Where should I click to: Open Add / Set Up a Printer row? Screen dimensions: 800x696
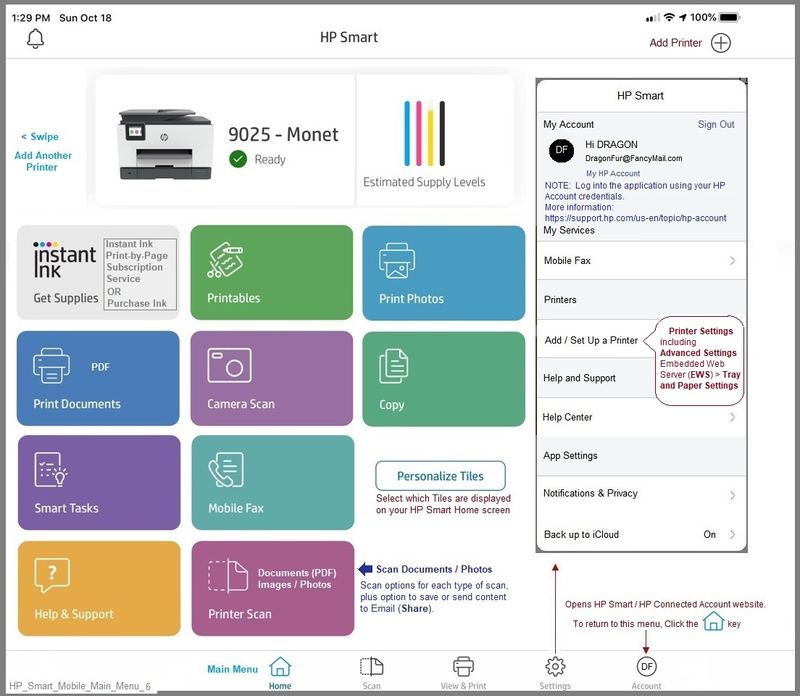pyautogui.click(x=591, y=340)
